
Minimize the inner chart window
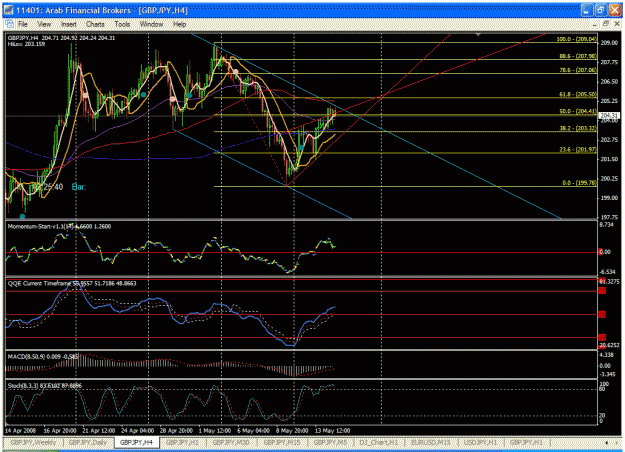[595, 24]
